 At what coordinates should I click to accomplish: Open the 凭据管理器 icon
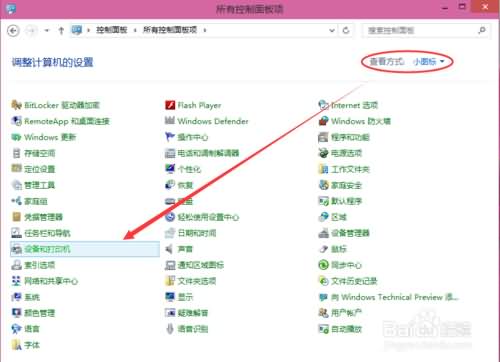(16, 217)
